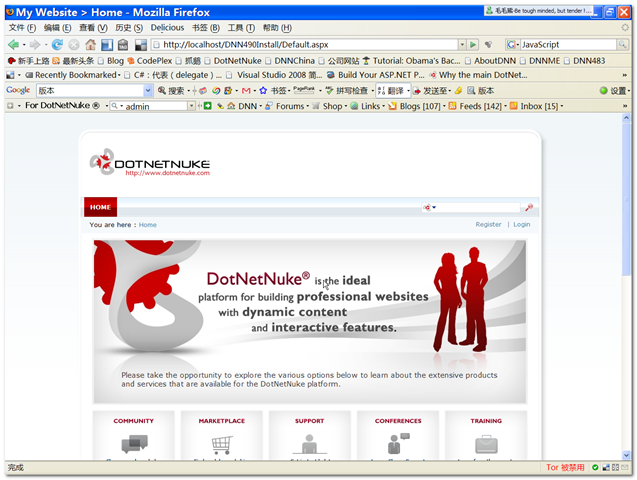Click the green plus-arrow icon in DotNetNuke toolbar
The height and width of the screenshot is (480, 637).
click(x=208, y=106)
